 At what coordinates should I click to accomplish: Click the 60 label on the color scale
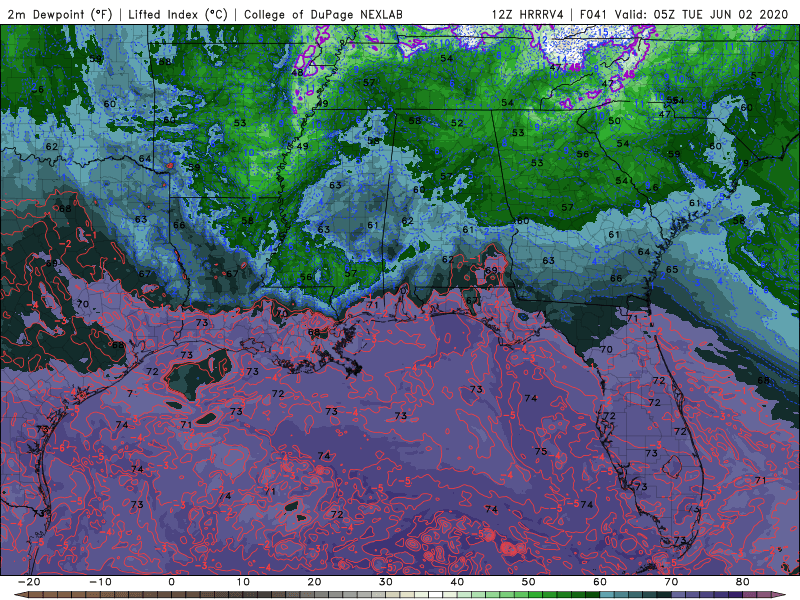point(600,582)
